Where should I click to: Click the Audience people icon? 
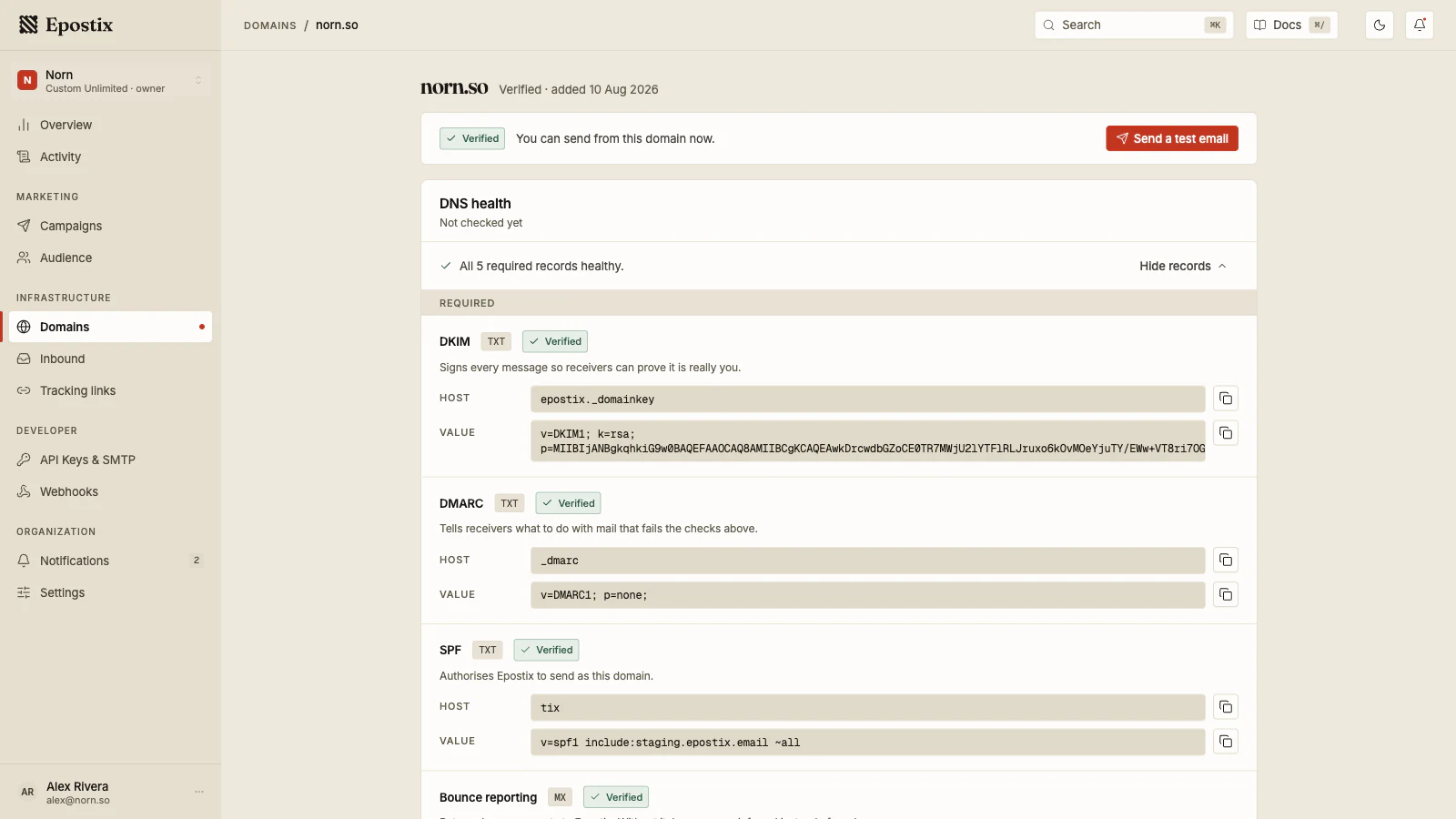coord(24,258)
